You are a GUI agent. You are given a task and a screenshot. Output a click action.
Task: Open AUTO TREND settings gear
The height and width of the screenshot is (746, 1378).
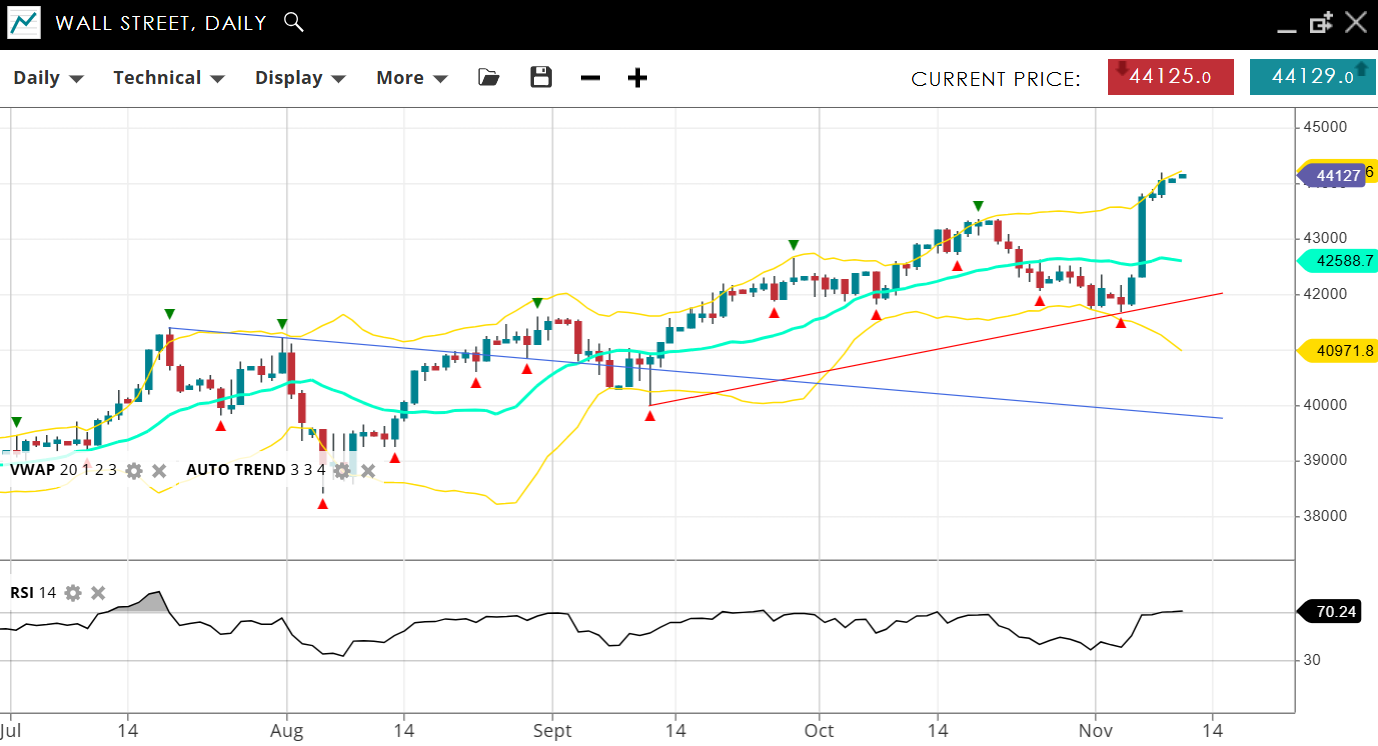click(343, 470)
